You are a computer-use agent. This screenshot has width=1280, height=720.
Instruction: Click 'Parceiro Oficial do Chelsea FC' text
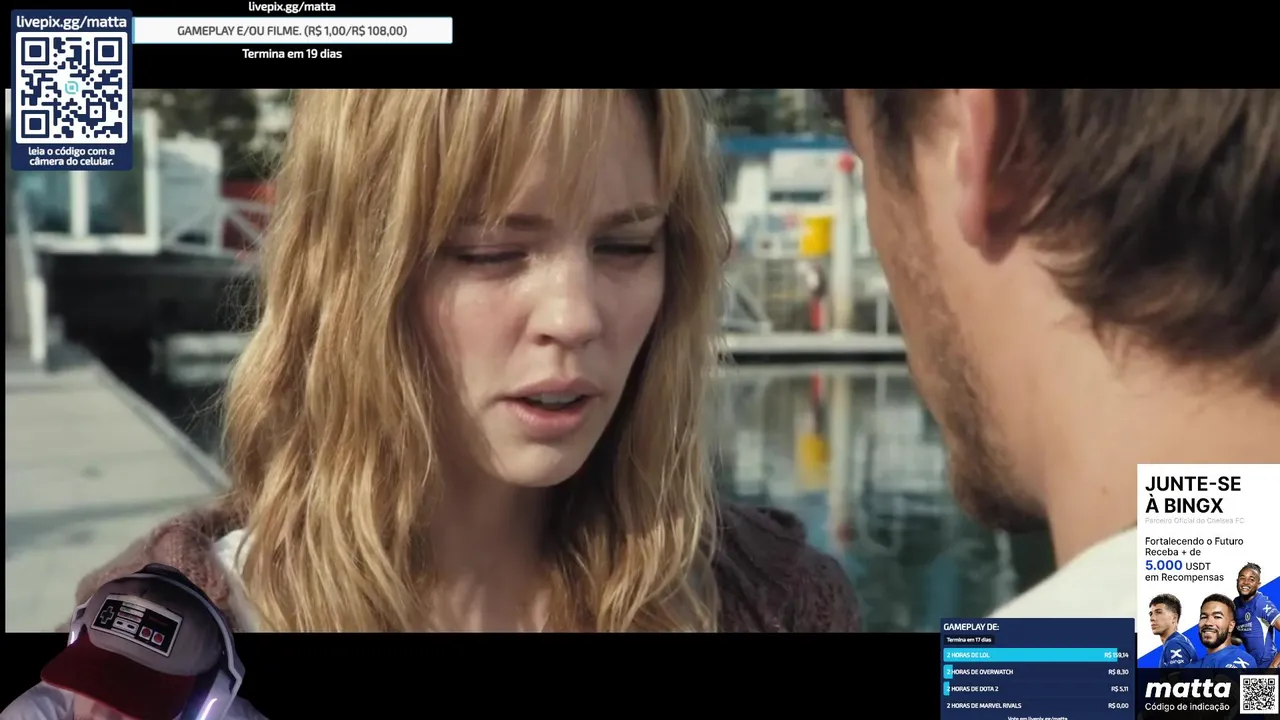point(1194,521)
